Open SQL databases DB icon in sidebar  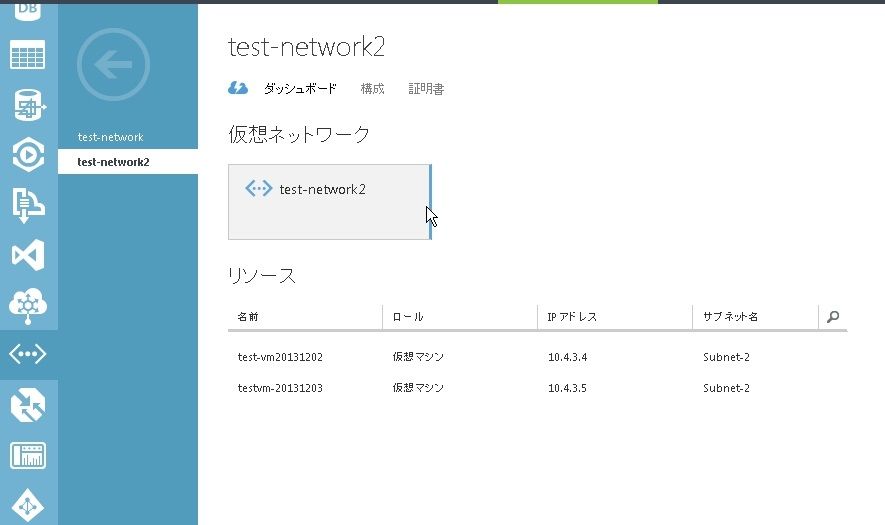click(x=28, y=10)
